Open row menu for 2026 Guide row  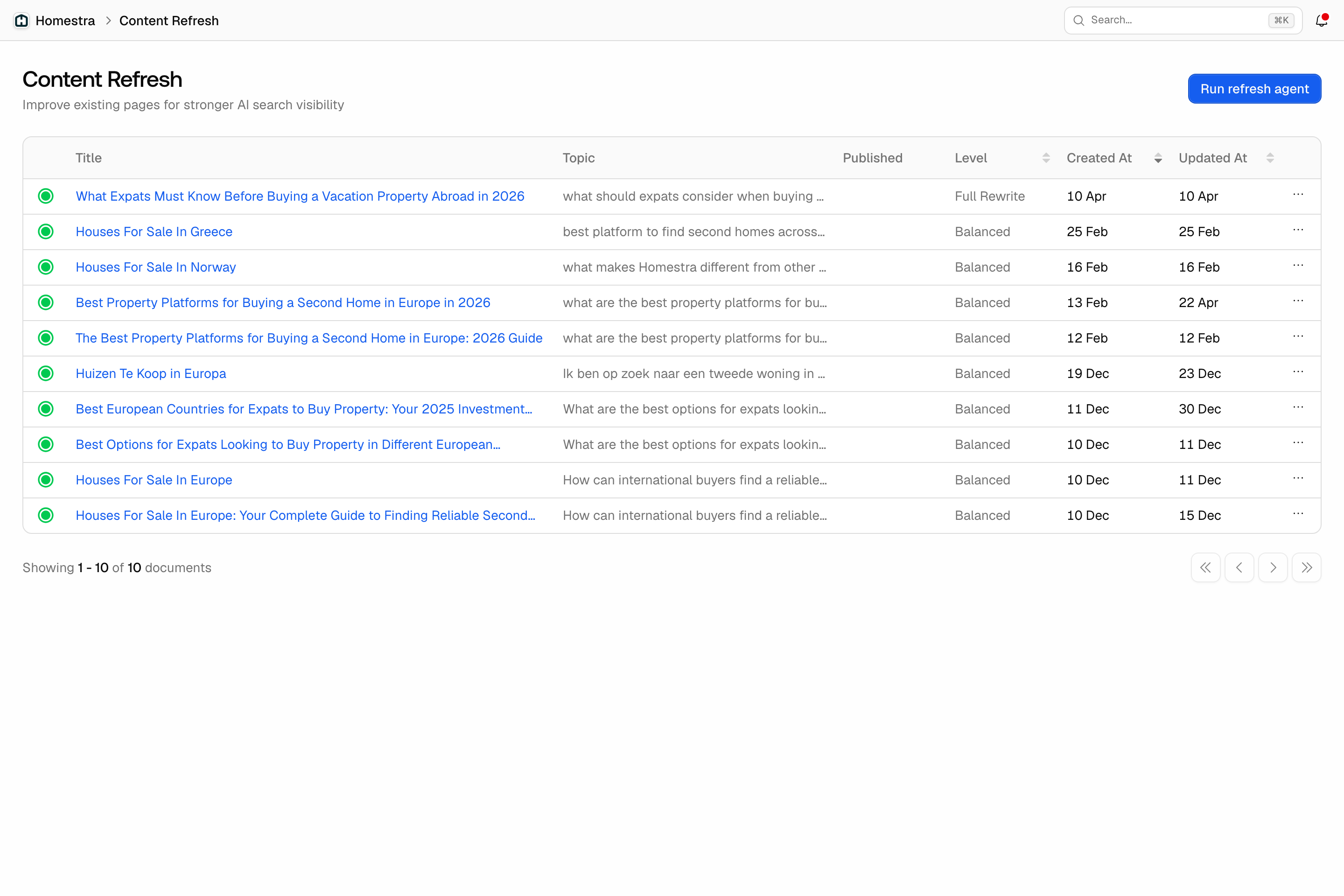click(x=1298, y=336)
